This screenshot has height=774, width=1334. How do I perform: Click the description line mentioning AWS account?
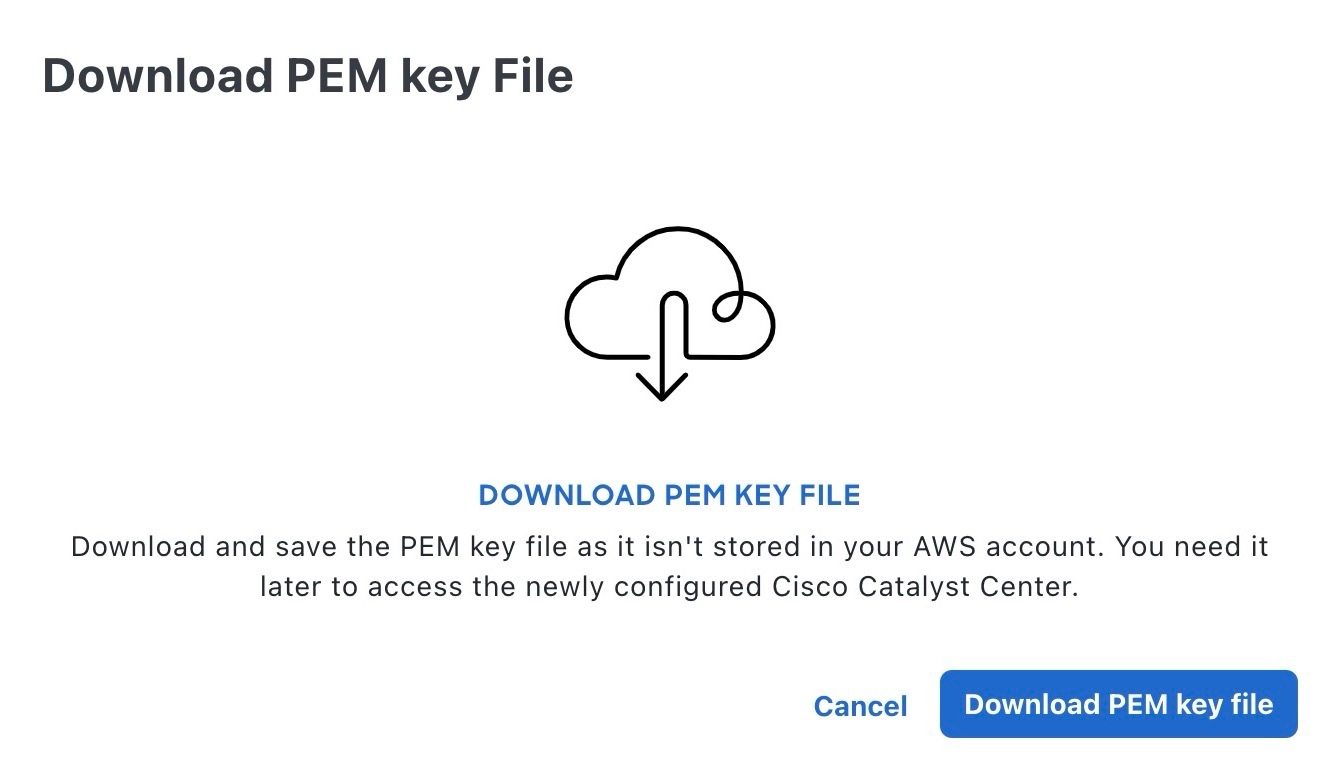(x=669, y=547)
